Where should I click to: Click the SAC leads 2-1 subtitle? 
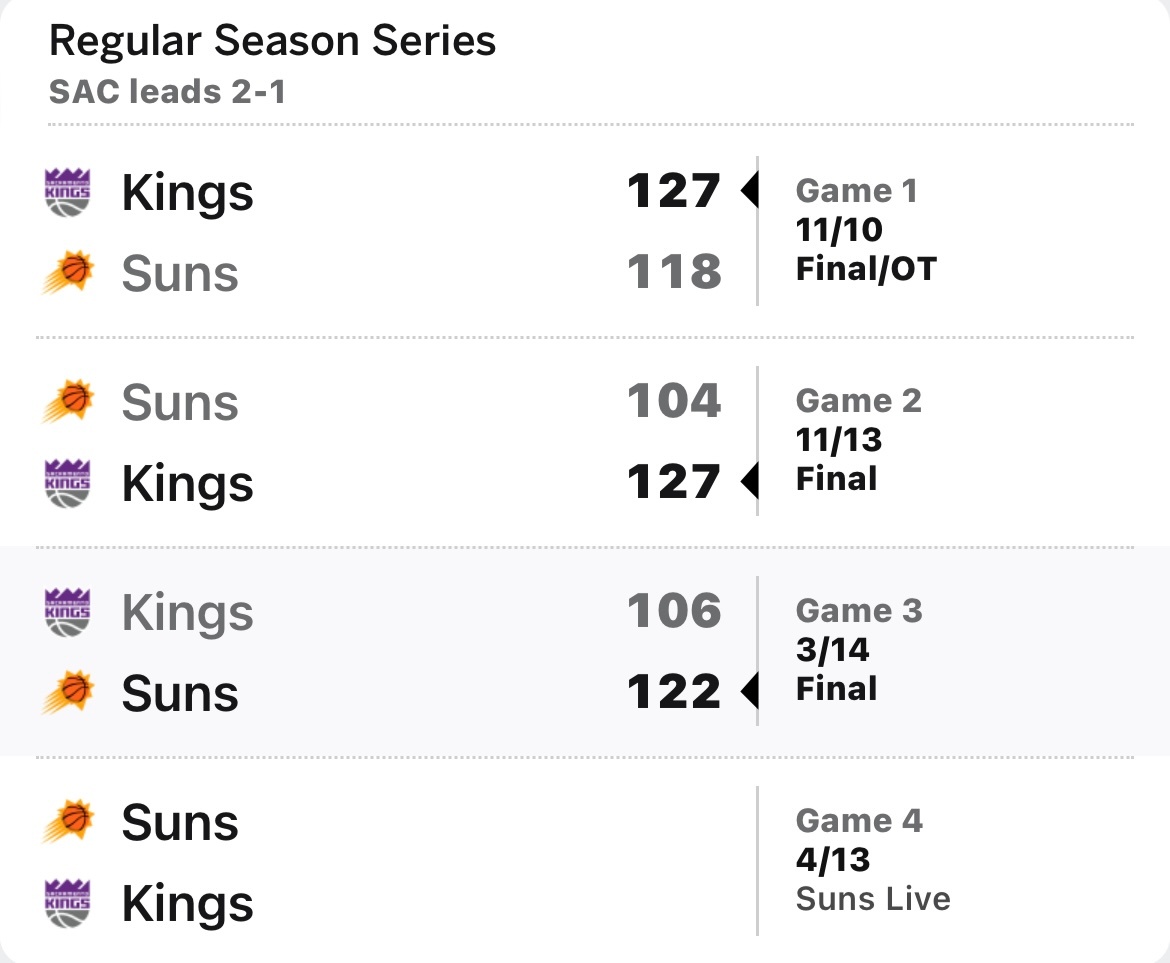click(167, 92)
